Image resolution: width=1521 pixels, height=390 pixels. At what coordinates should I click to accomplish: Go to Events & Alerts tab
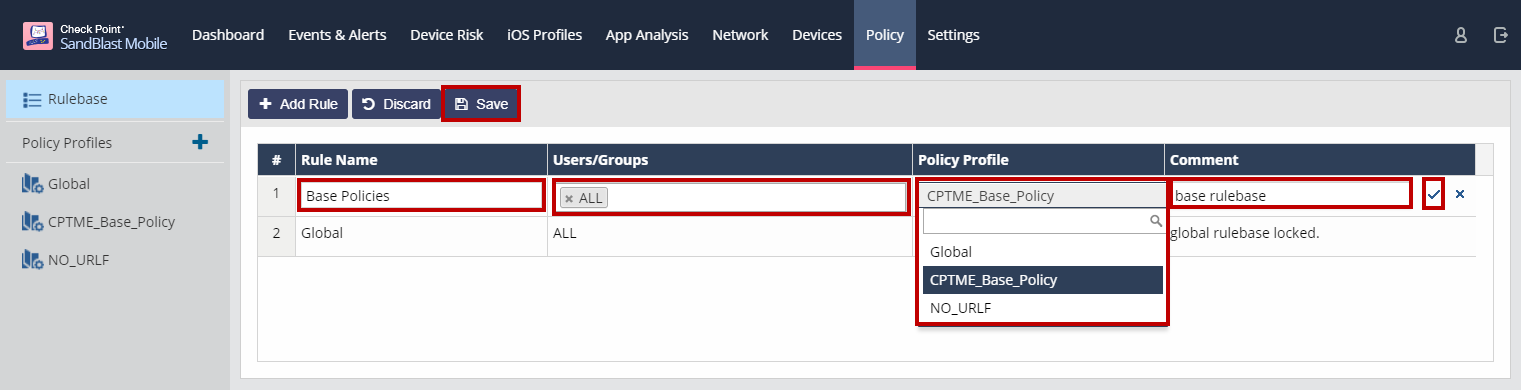click(337, 35)
